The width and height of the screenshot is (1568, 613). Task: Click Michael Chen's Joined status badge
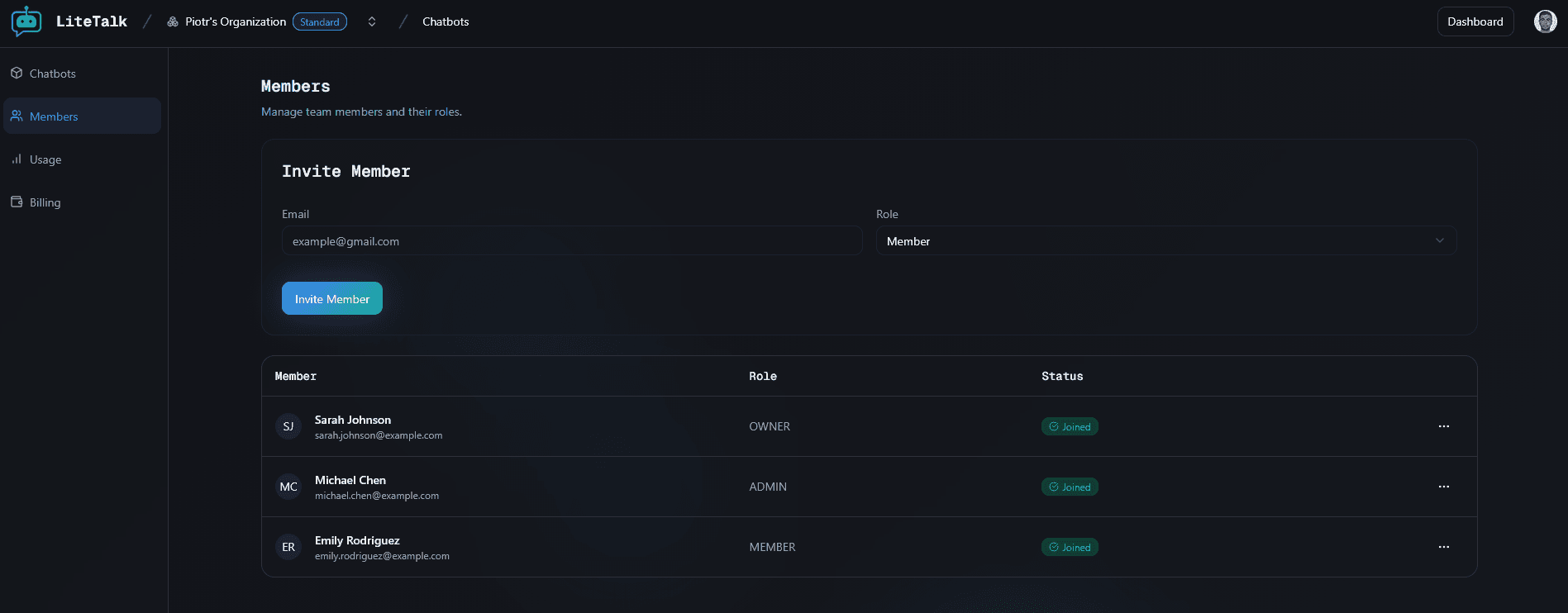click(x=1070, y=487)
